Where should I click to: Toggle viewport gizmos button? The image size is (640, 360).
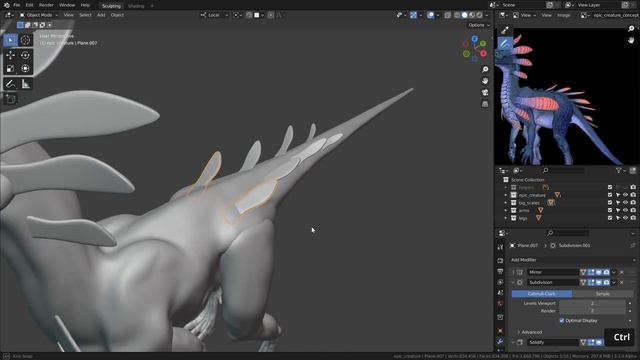click(x=413, y=15)
